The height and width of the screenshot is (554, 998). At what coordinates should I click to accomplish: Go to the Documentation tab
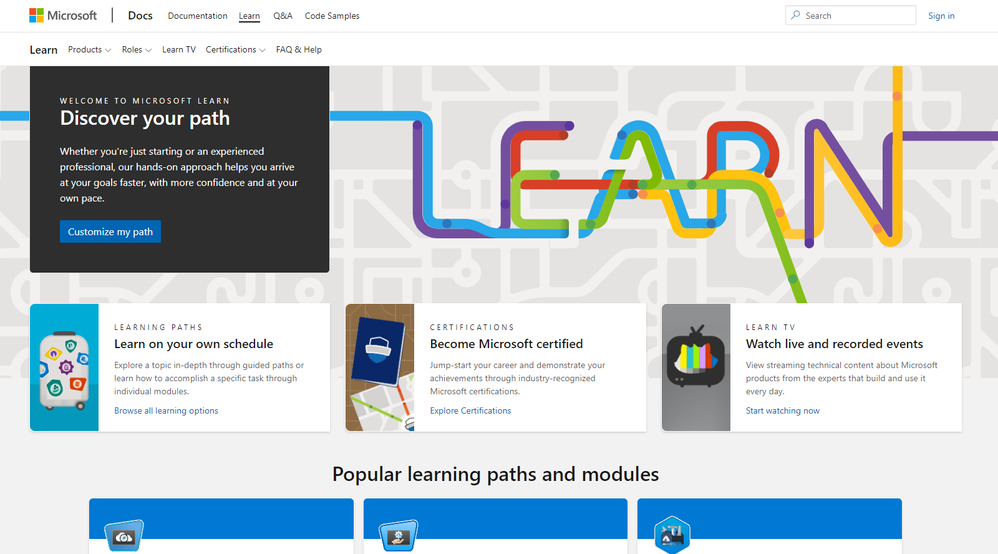click(x=197, y=16)
